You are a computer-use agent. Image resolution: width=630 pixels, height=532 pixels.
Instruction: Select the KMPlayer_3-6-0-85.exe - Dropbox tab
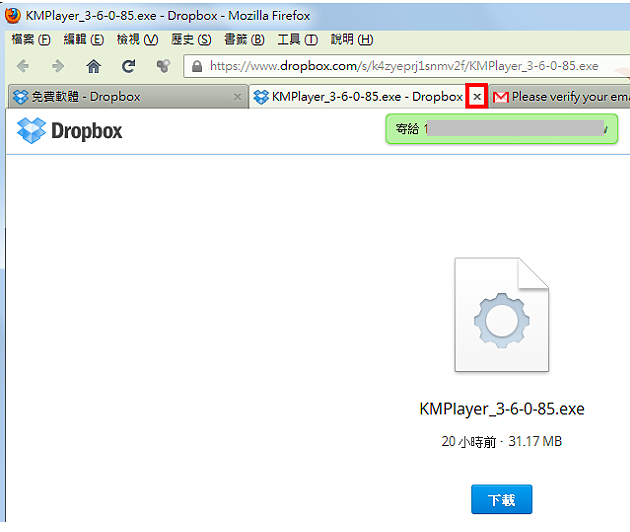(368, 97)
